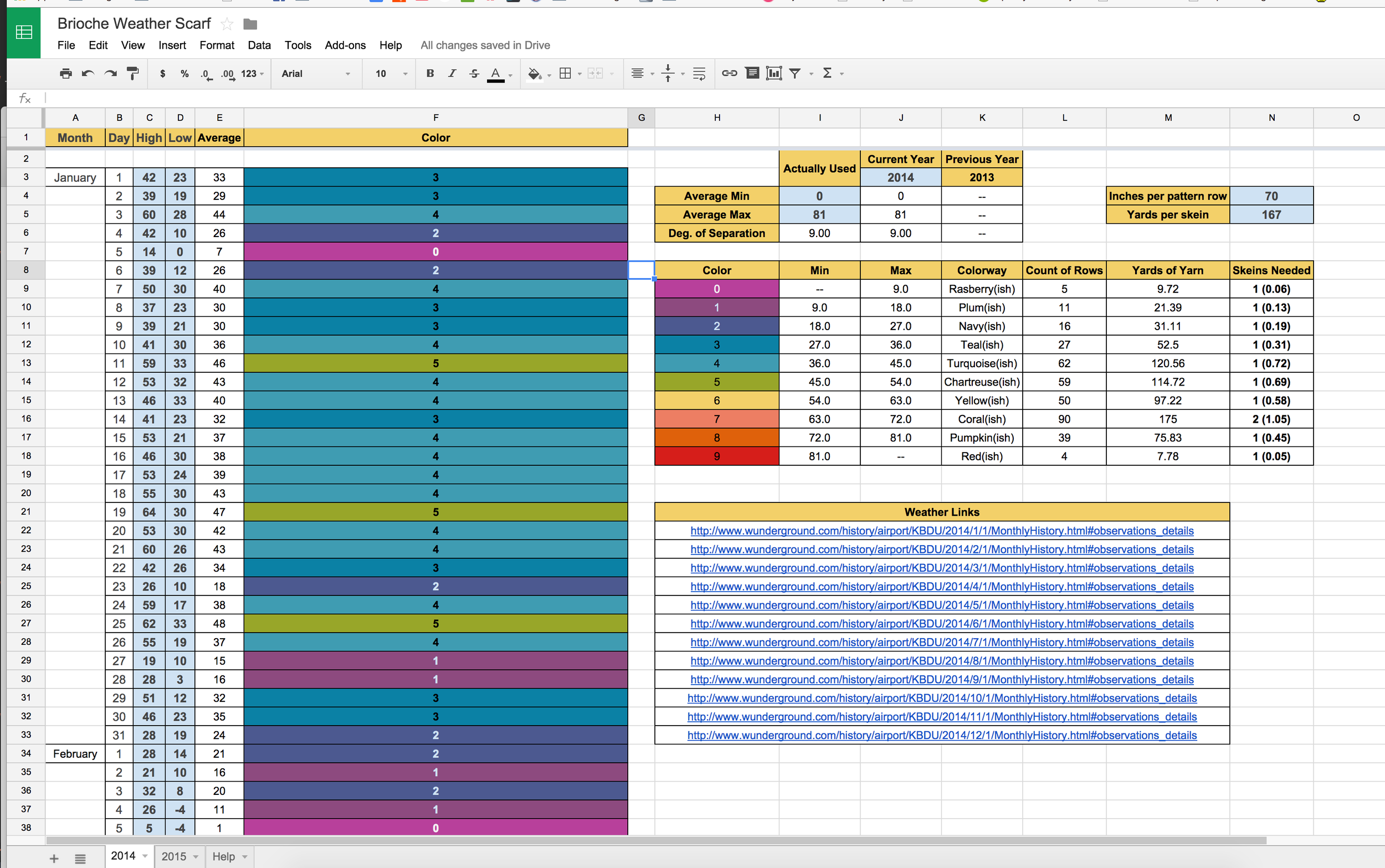This screenshot has height=868, width=1385.
Task: Open the wunderground 2014/7/1 history link
Action: (x=941, y=643)
